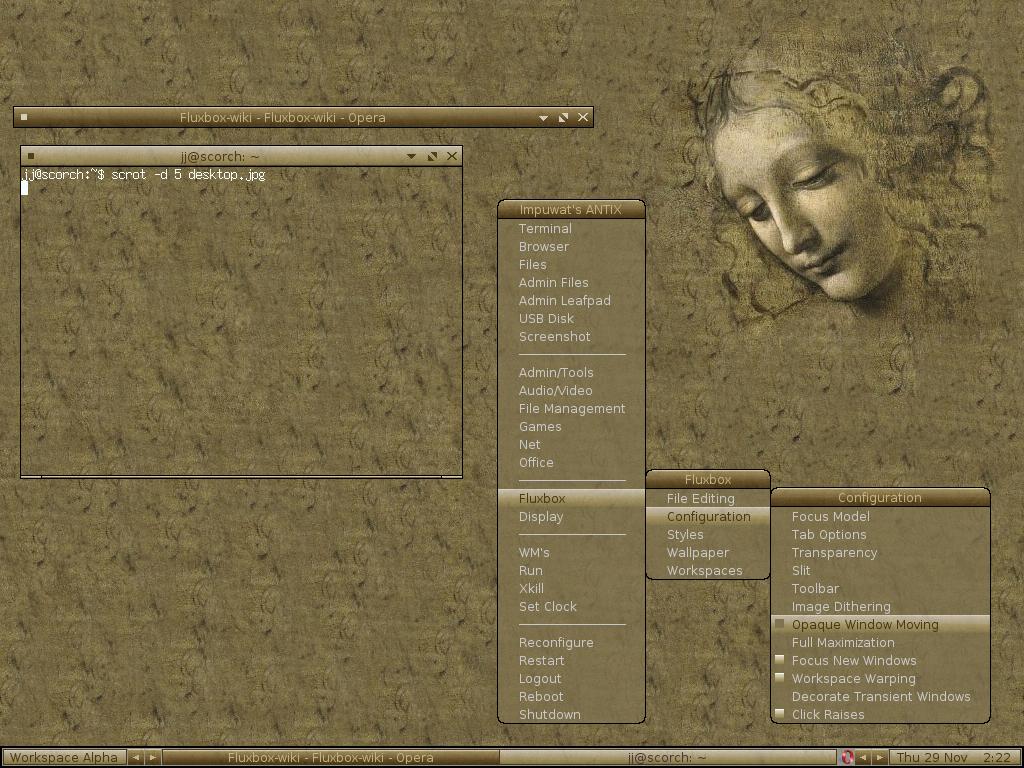Open Wallpaper in Fluxbox submenu
This screenshot has width=1024, height=768.
pyautogui.click(x=708, y=552)
